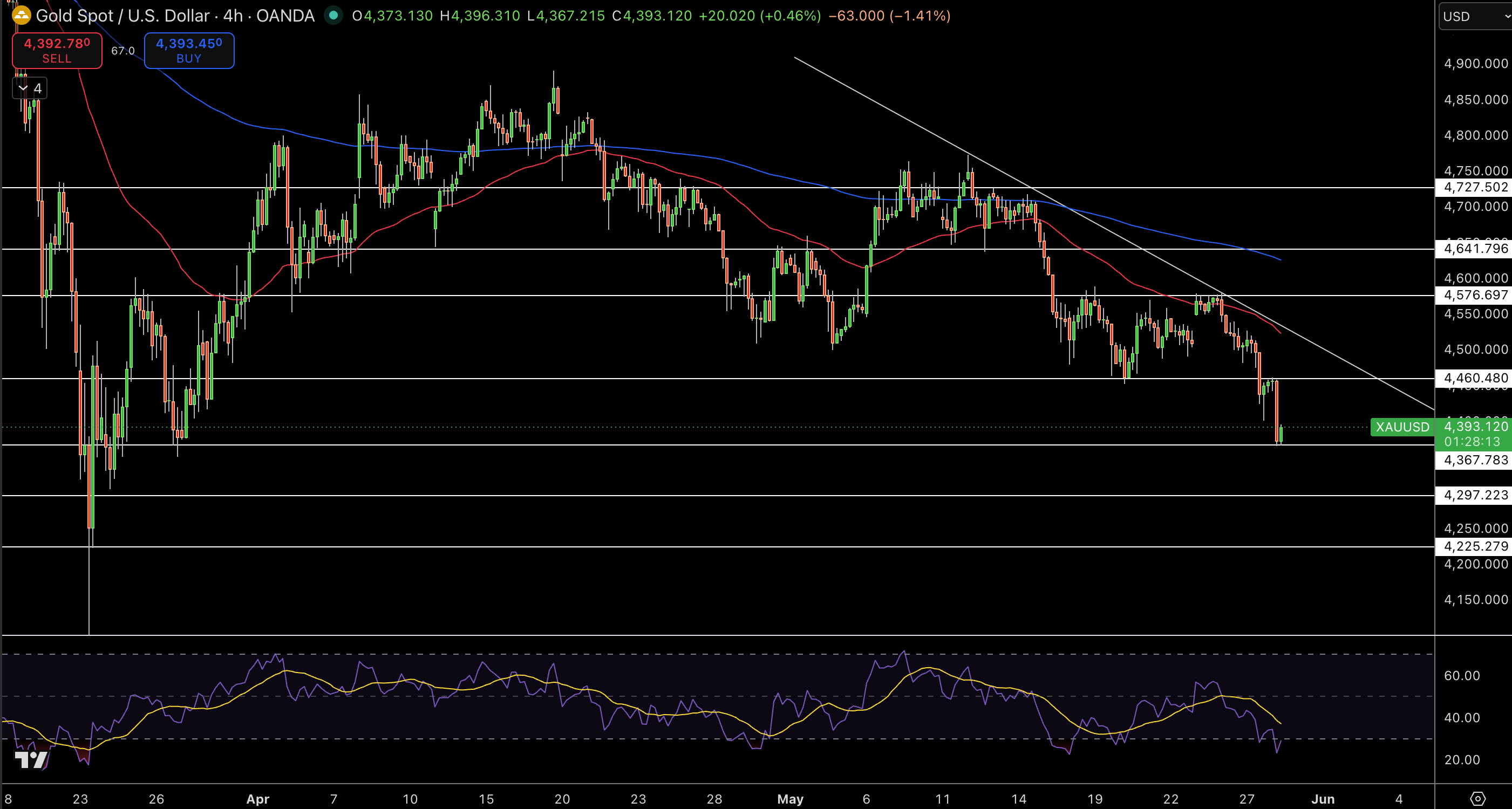1512x809 pixels.
Task: Open the USD currency dropdown
Action: coord(1476,16)
